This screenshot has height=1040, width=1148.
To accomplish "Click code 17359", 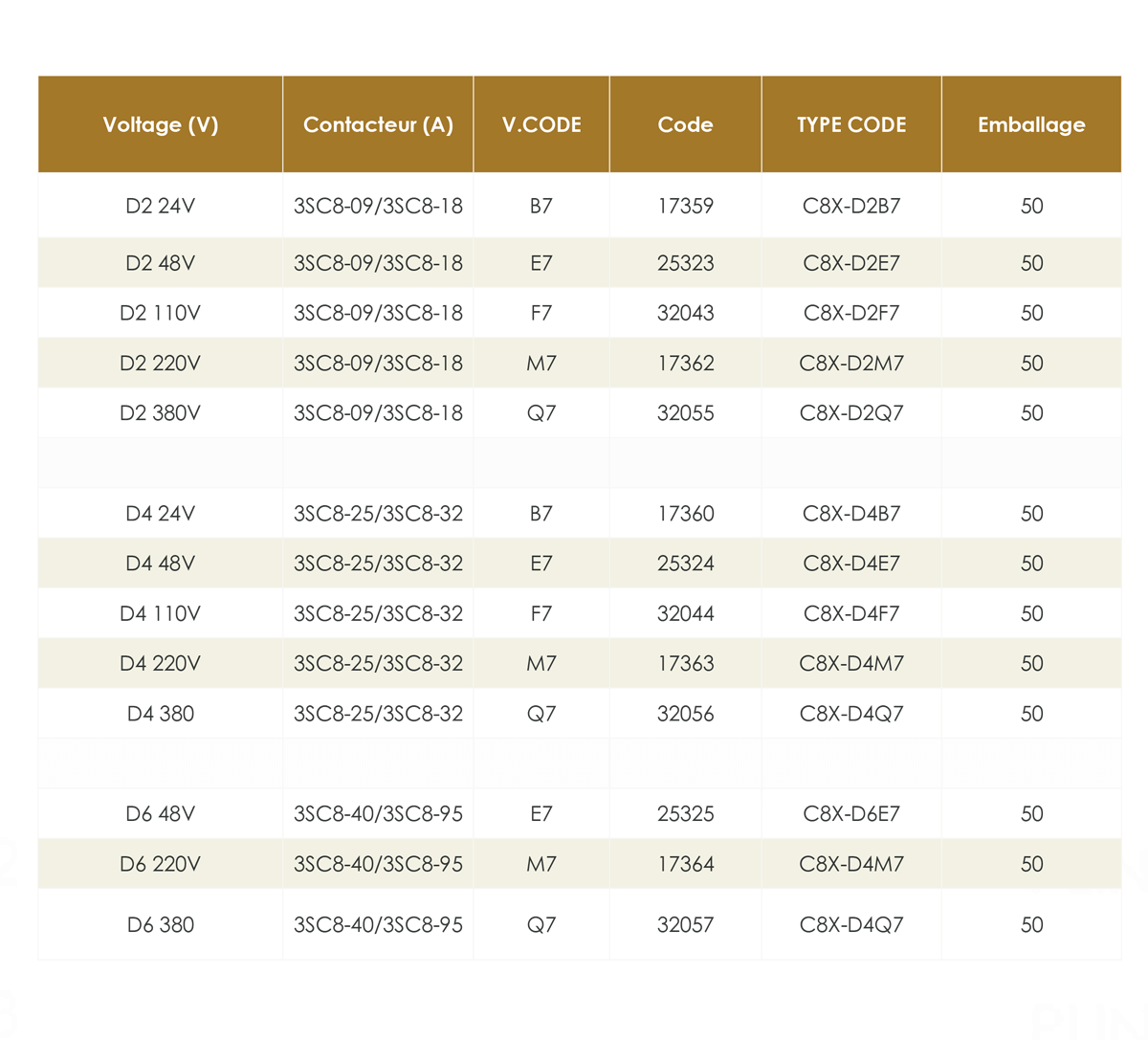I will click(685, 206).
